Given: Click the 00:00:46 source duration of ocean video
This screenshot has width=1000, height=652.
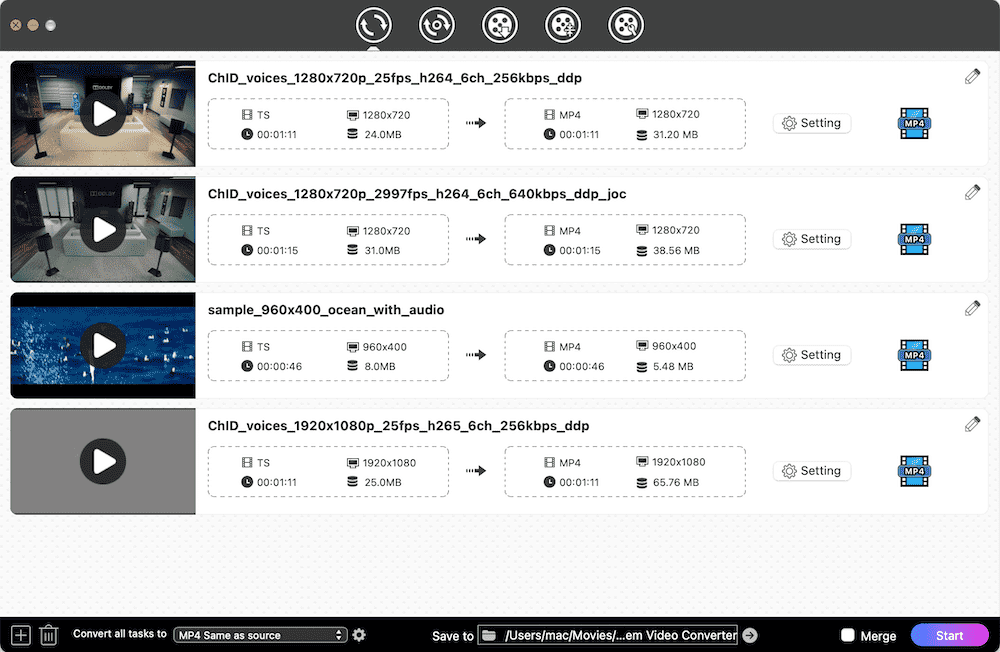Looking at the screenshot, I should pyautogui.click(x=279, y=367).
